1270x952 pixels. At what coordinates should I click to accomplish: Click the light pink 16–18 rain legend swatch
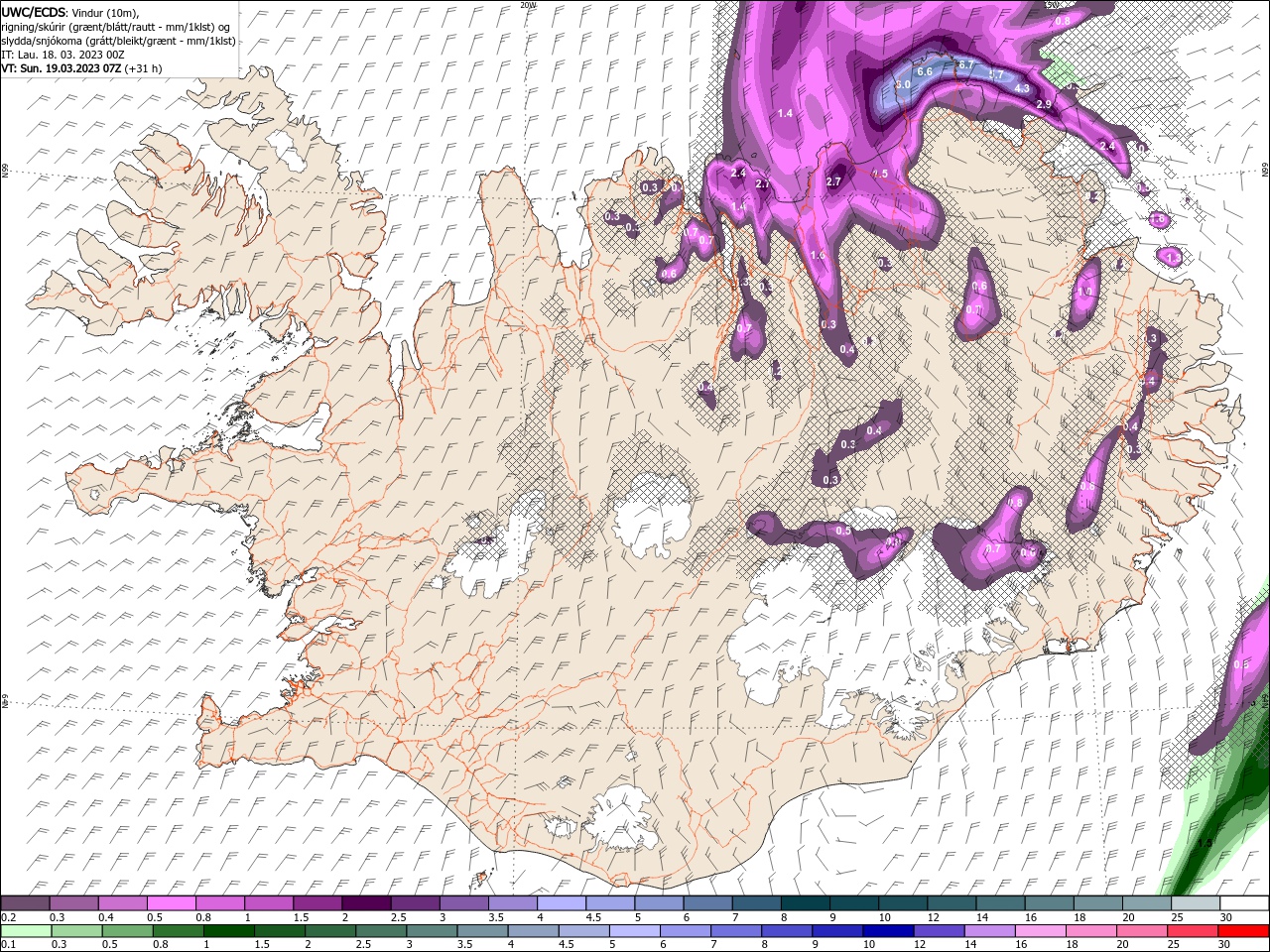[1039, 931]
